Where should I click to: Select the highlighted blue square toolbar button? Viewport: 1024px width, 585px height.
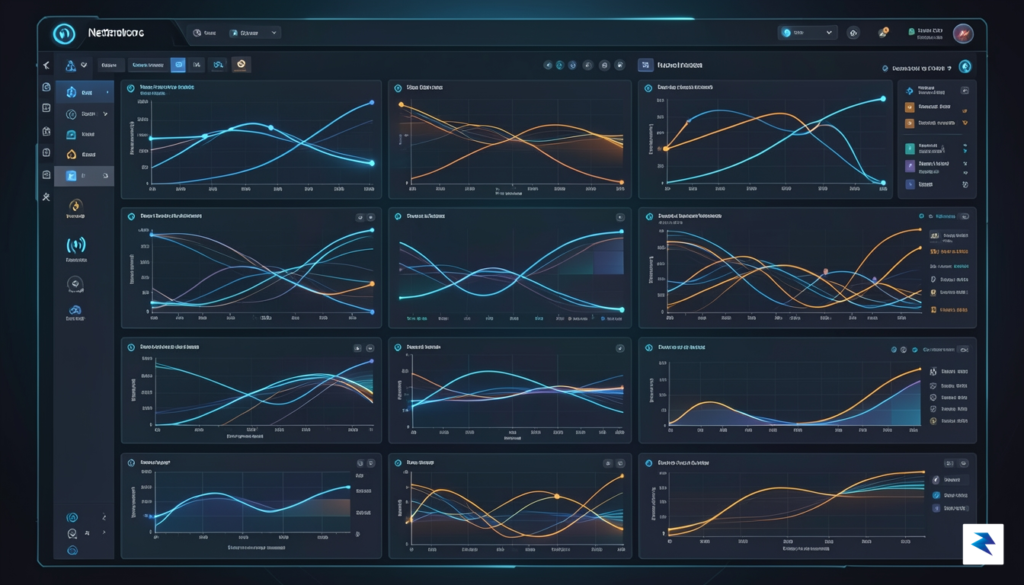click(x=178, y=65)
